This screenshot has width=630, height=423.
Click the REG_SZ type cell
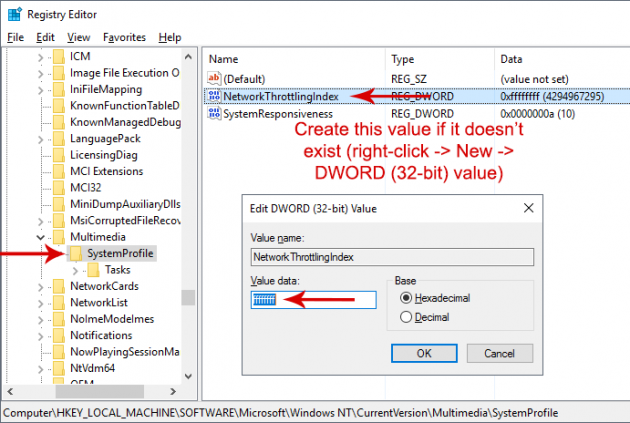(x=409, y=79)
